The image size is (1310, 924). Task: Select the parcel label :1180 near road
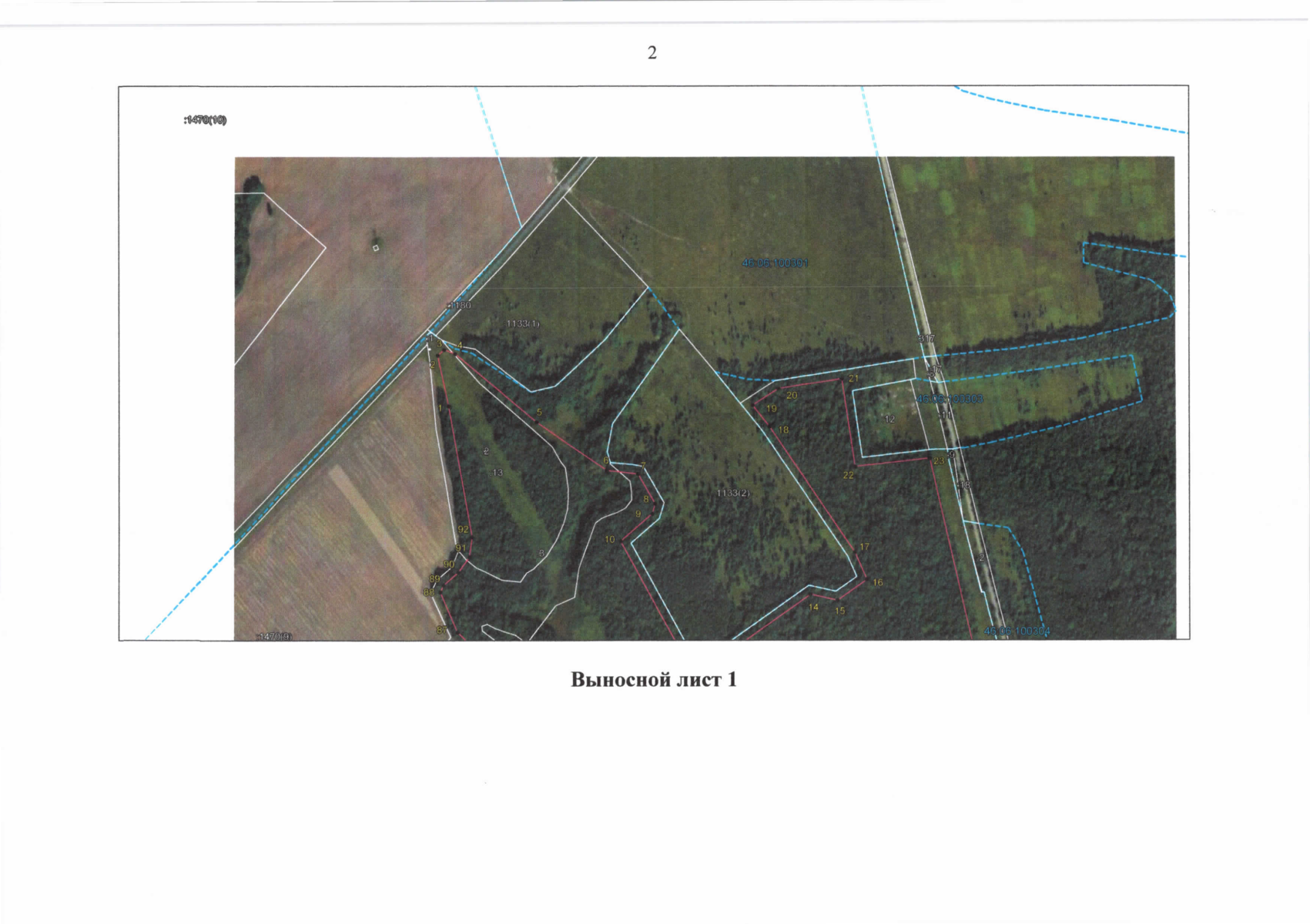point(460,306)
